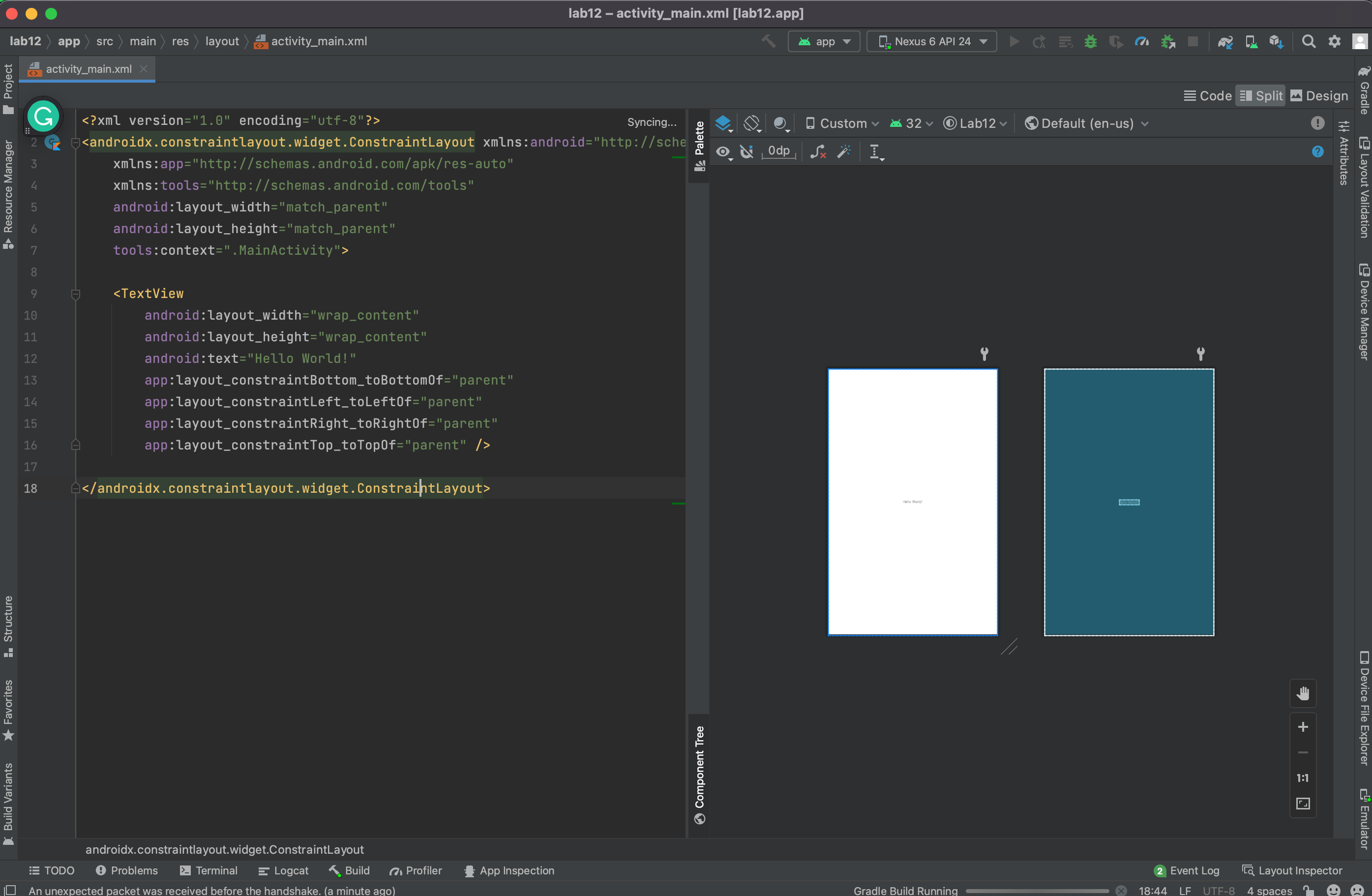Click Zoom to Fit Screen icon
The width and height of the screenshot is (1372, 896).
coord(1303,804)
